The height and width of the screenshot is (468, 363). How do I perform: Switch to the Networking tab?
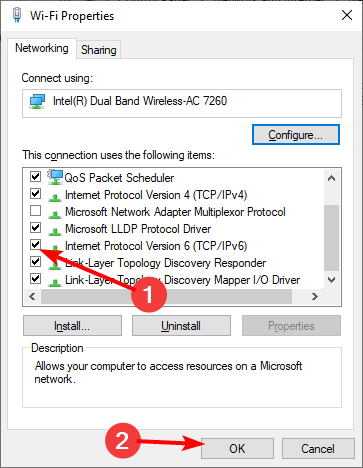tap(42, 48)
